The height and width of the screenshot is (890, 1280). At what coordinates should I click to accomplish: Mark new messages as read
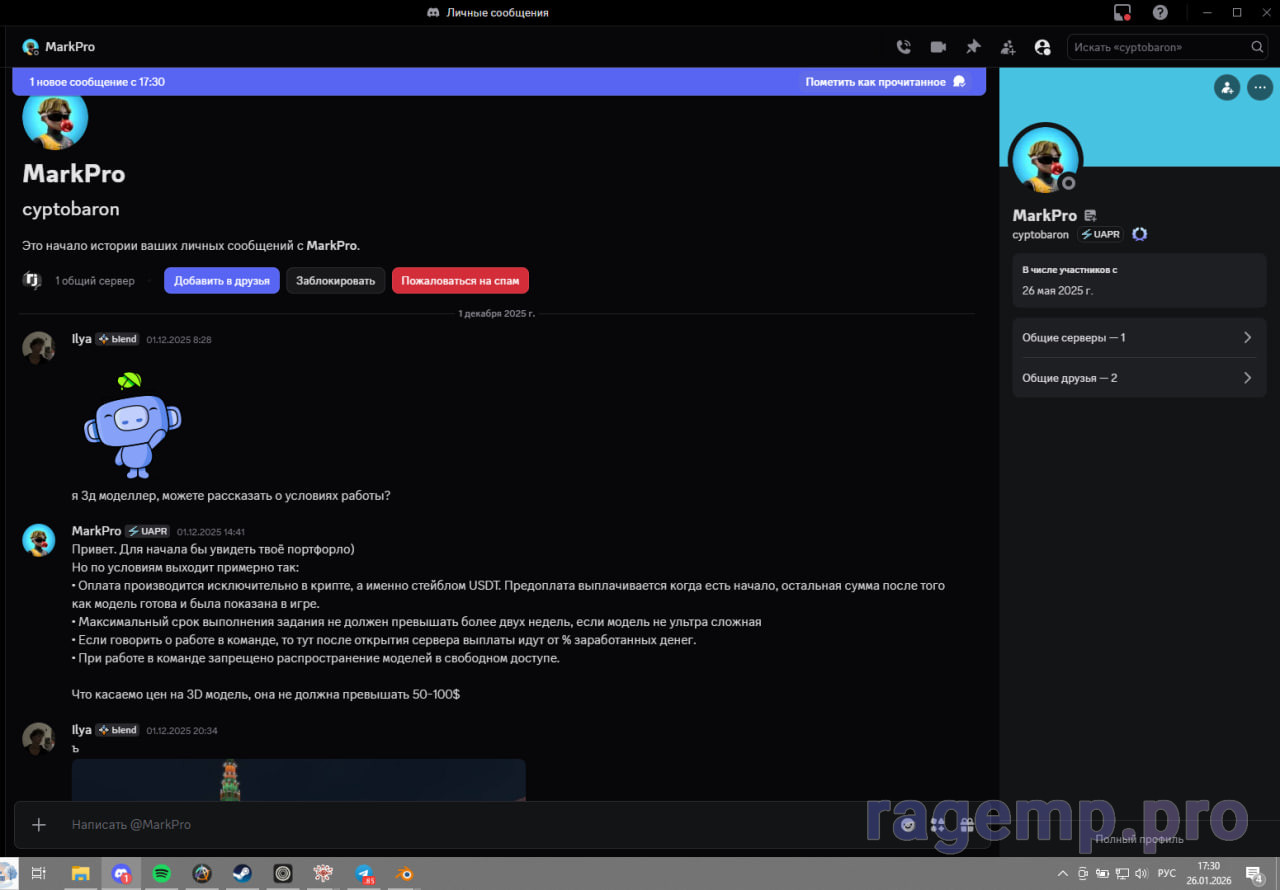pyautogui.click(x=885, y=82)
